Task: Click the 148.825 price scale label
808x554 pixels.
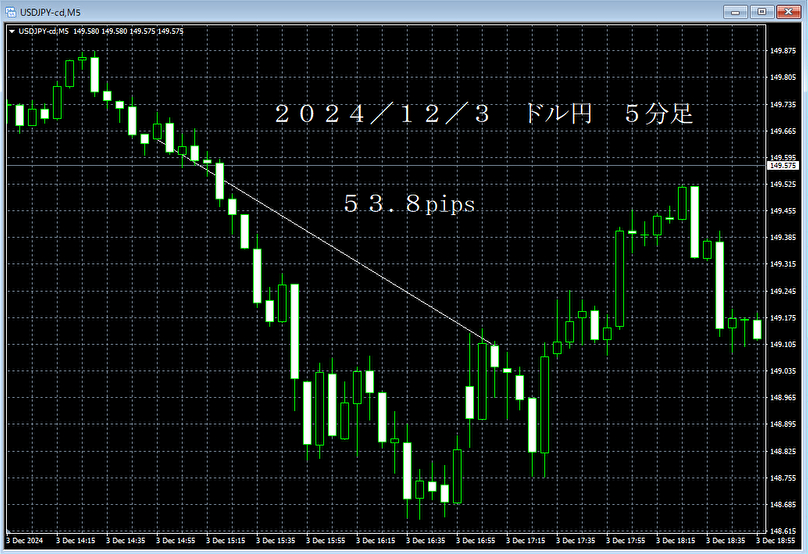Action: (783, 451)
